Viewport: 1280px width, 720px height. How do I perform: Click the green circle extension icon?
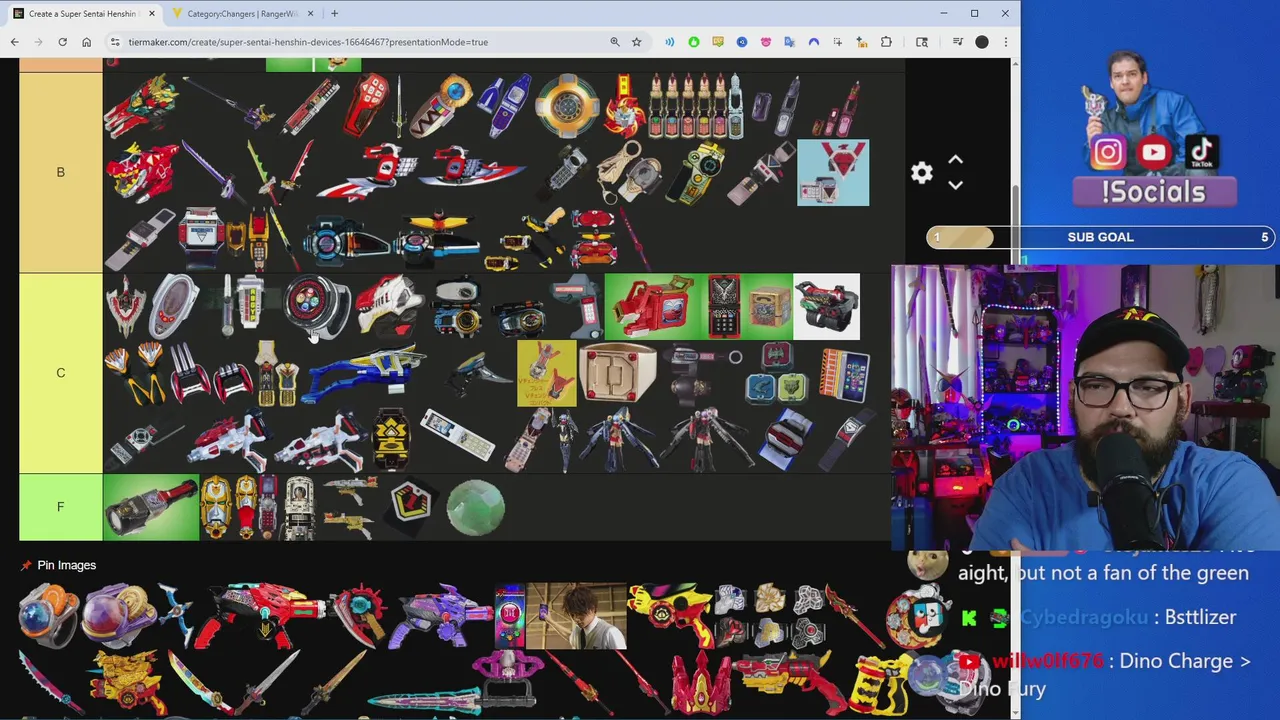[693, 42]
